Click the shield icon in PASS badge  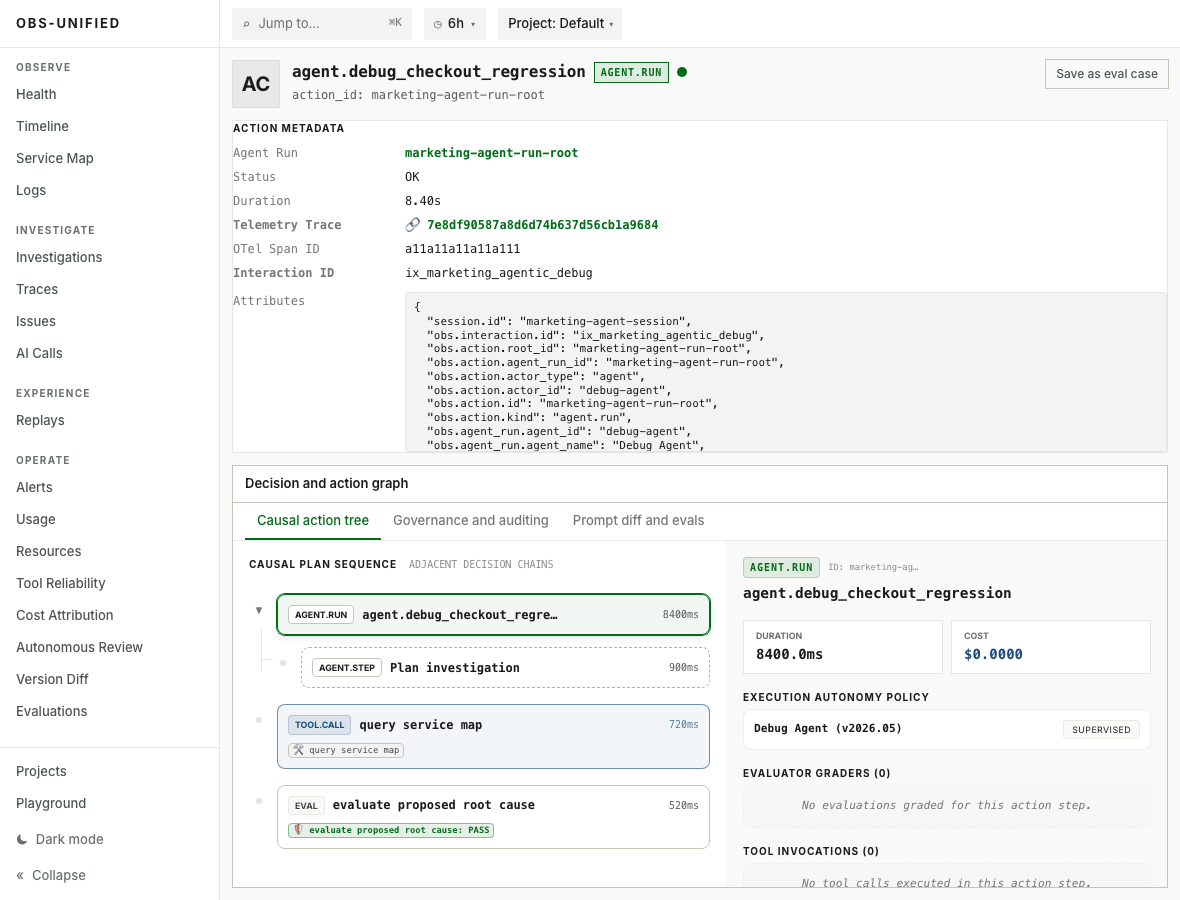(299, 829)
